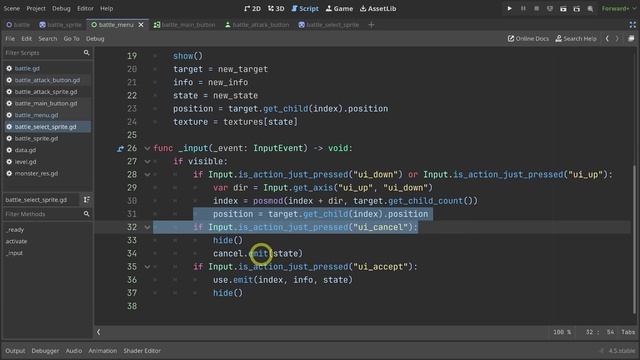Switch to the 2D workspace

click(252, 8)
